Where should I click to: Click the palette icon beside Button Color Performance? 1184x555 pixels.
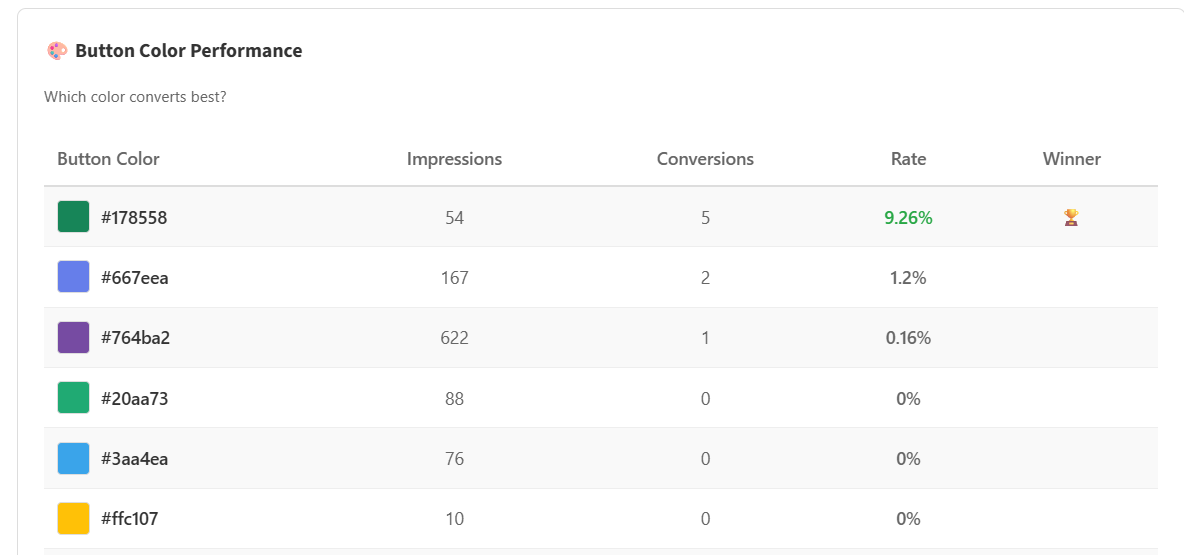coord(57,51)
